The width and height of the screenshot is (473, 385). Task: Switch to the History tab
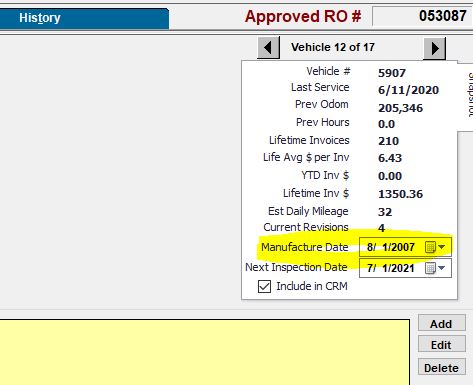tap(84, 18)
